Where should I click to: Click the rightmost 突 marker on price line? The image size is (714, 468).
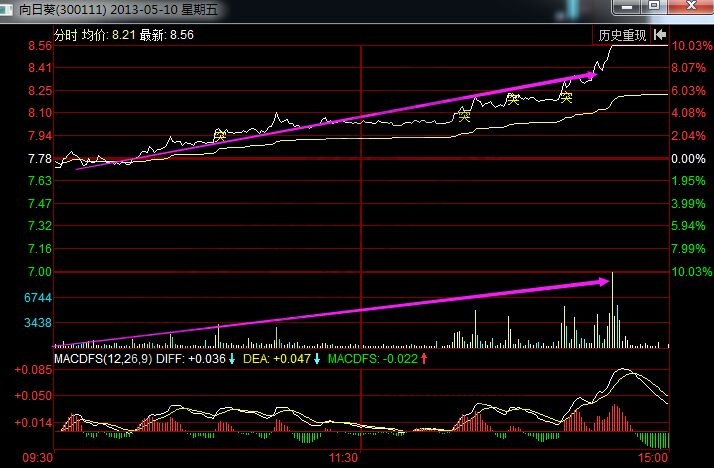tap(565, 97)
